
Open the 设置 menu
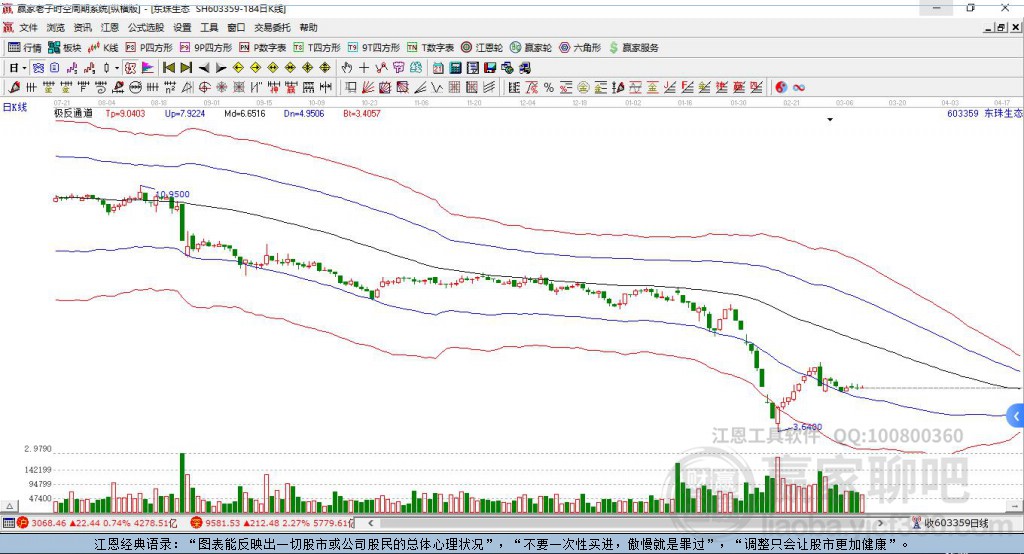pos(182,27)
